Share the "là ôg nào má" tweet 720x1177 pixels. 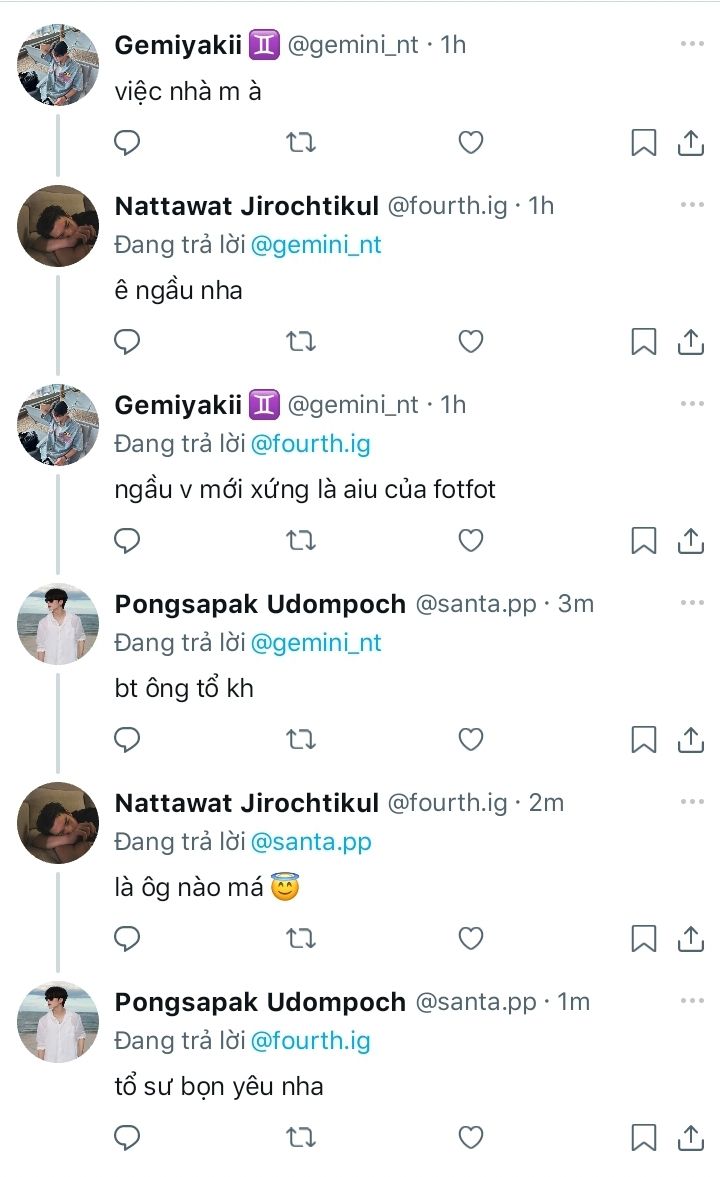tap(691, 939)
